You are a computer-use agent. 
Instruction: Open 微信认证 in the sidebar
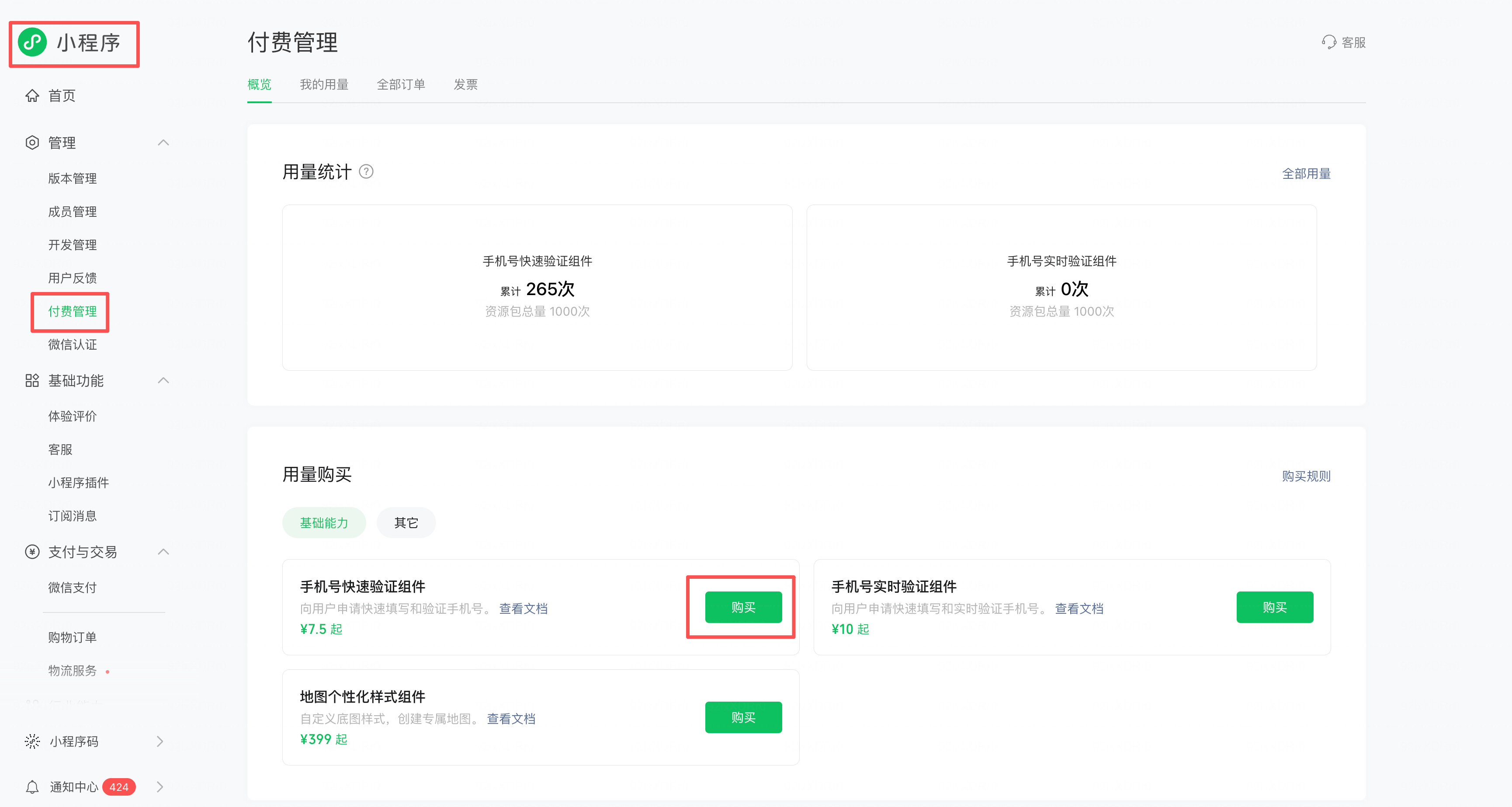tap(72, 345)
